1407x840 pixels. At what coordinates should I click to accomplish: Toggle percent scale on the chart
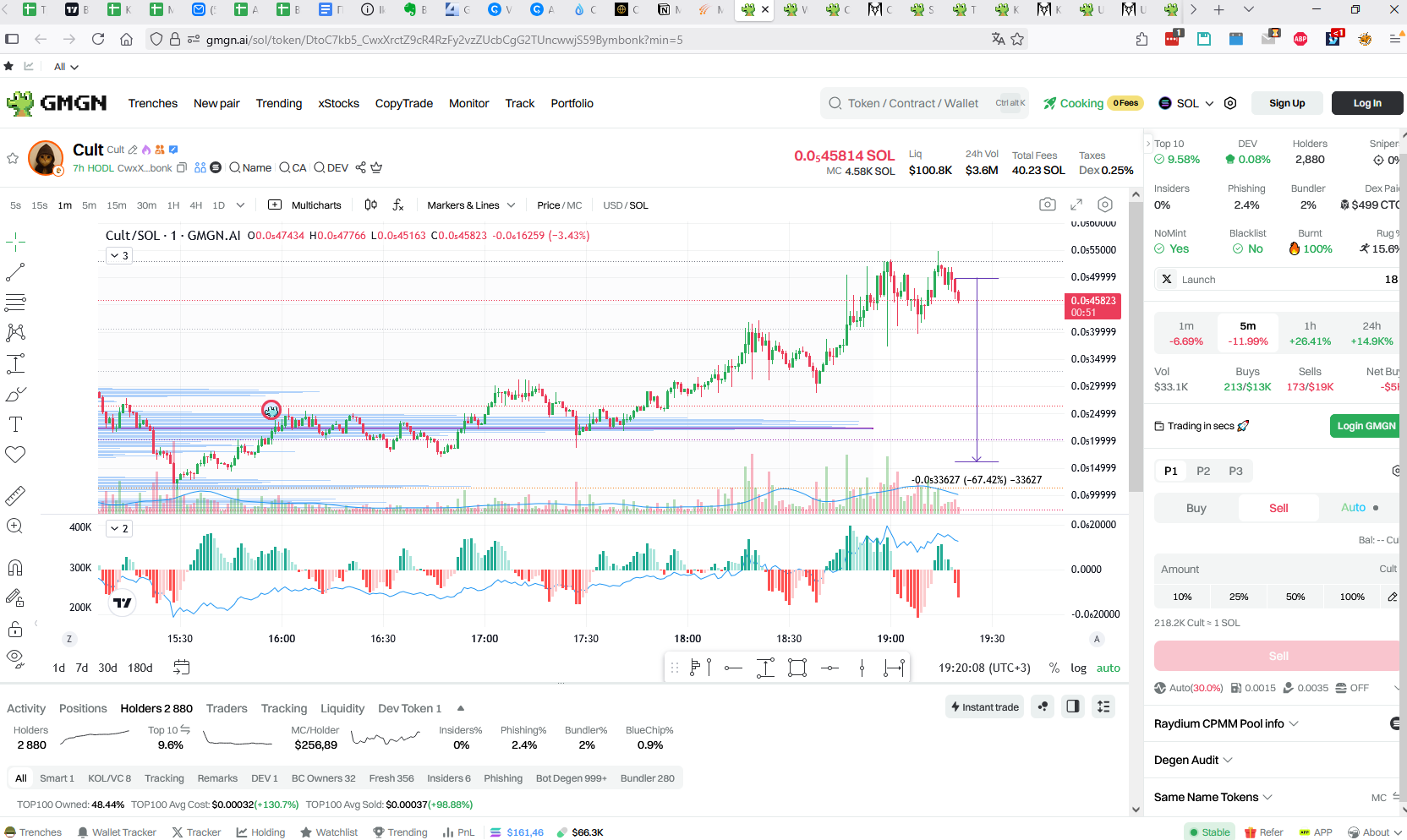(1054, 668)
